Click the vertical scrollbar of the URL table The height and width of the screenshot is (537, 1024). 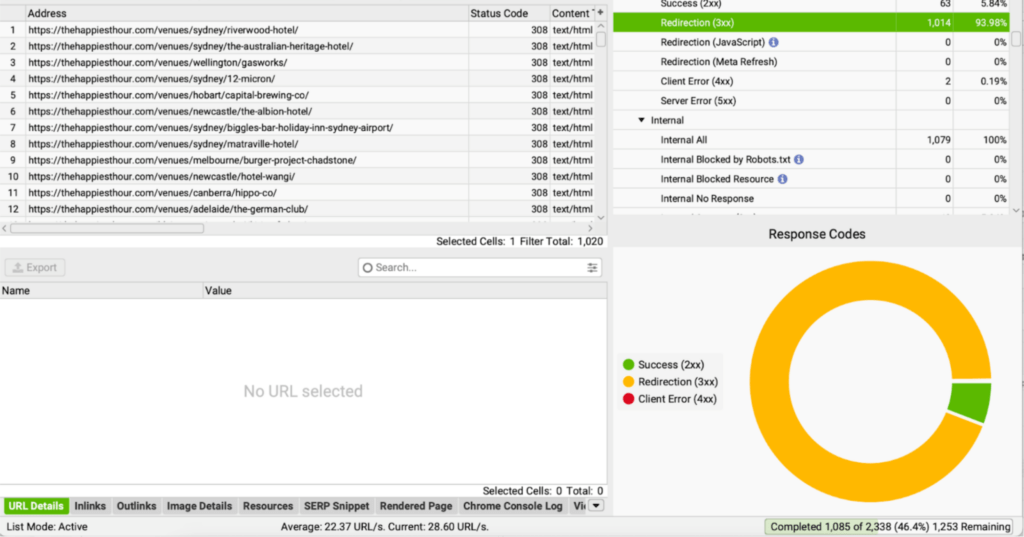coord(601,41)
